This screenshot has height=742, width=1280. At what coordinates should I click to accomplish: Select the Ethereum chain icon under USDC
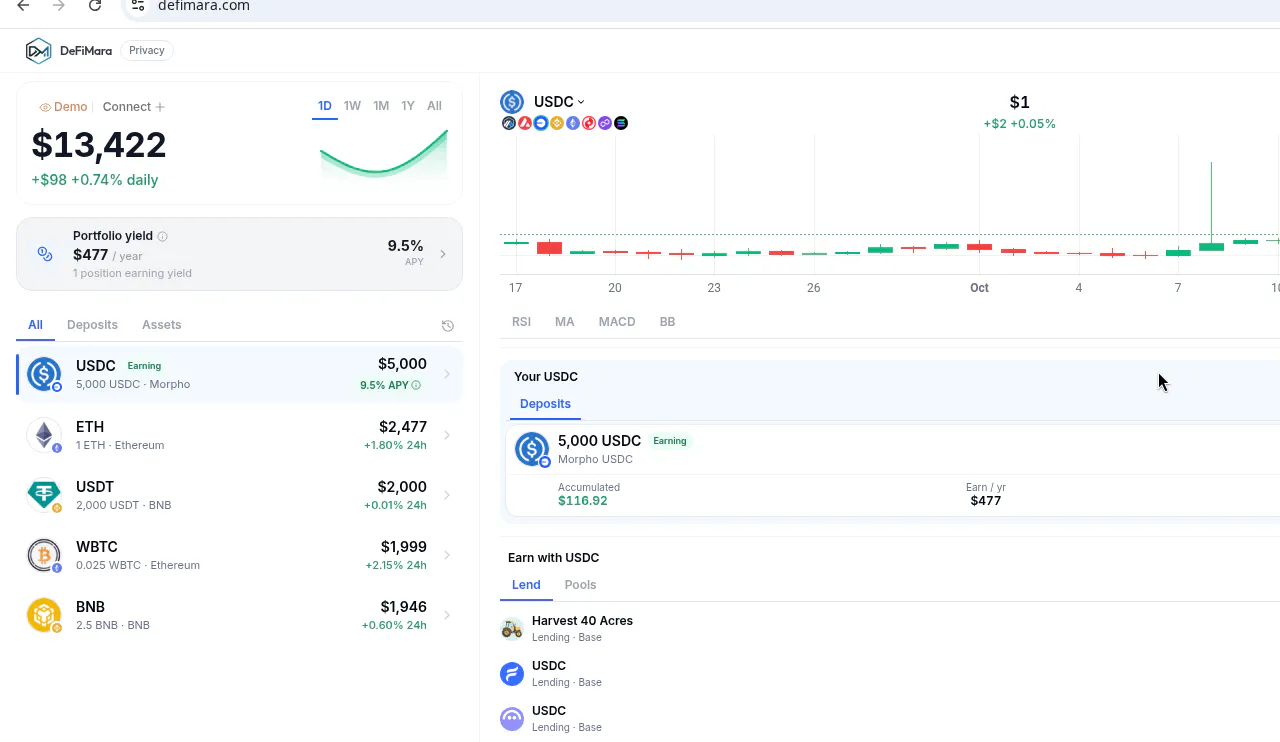[x=573, y=123]
